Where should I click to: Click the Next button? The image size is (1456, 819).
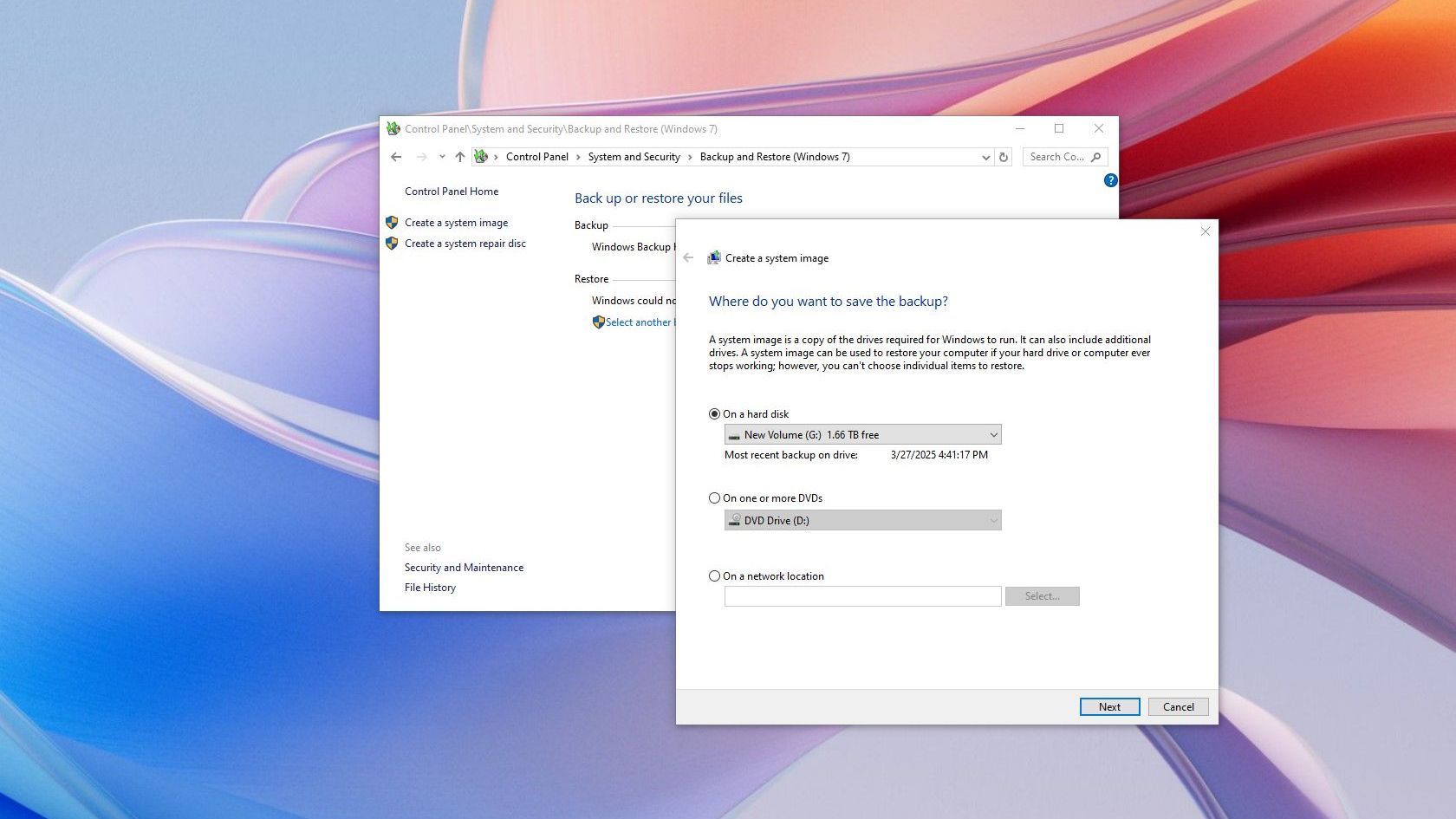1109,707
